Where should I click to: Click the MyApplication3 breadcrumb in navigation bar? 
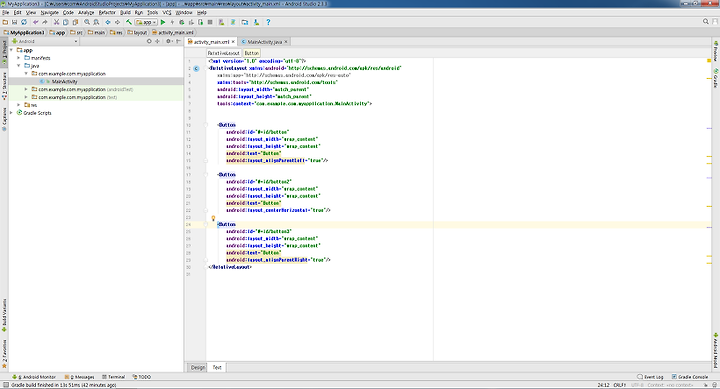tap(24, 33)
